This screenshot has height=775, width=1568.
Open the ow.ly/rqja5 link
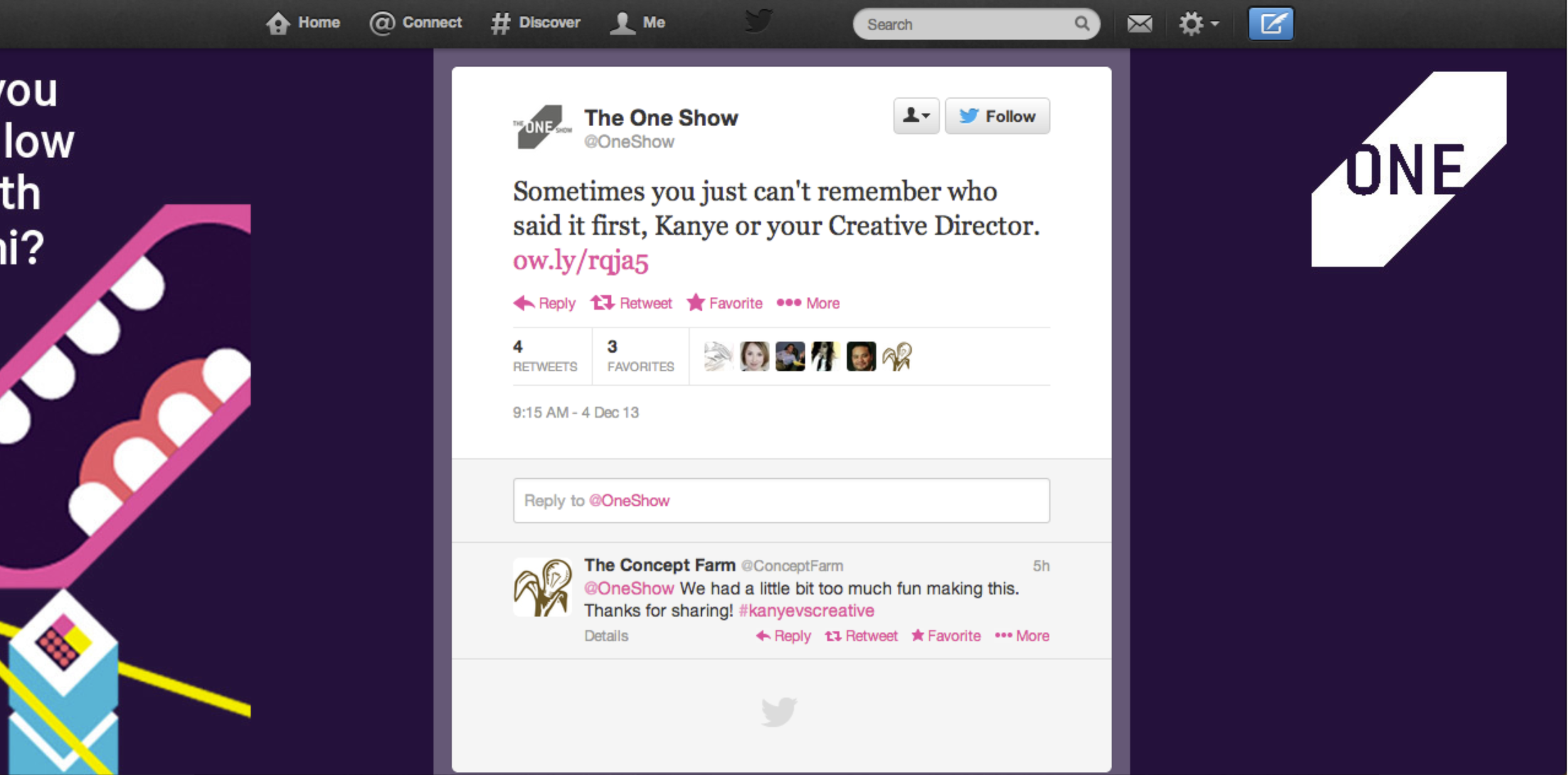580,260
